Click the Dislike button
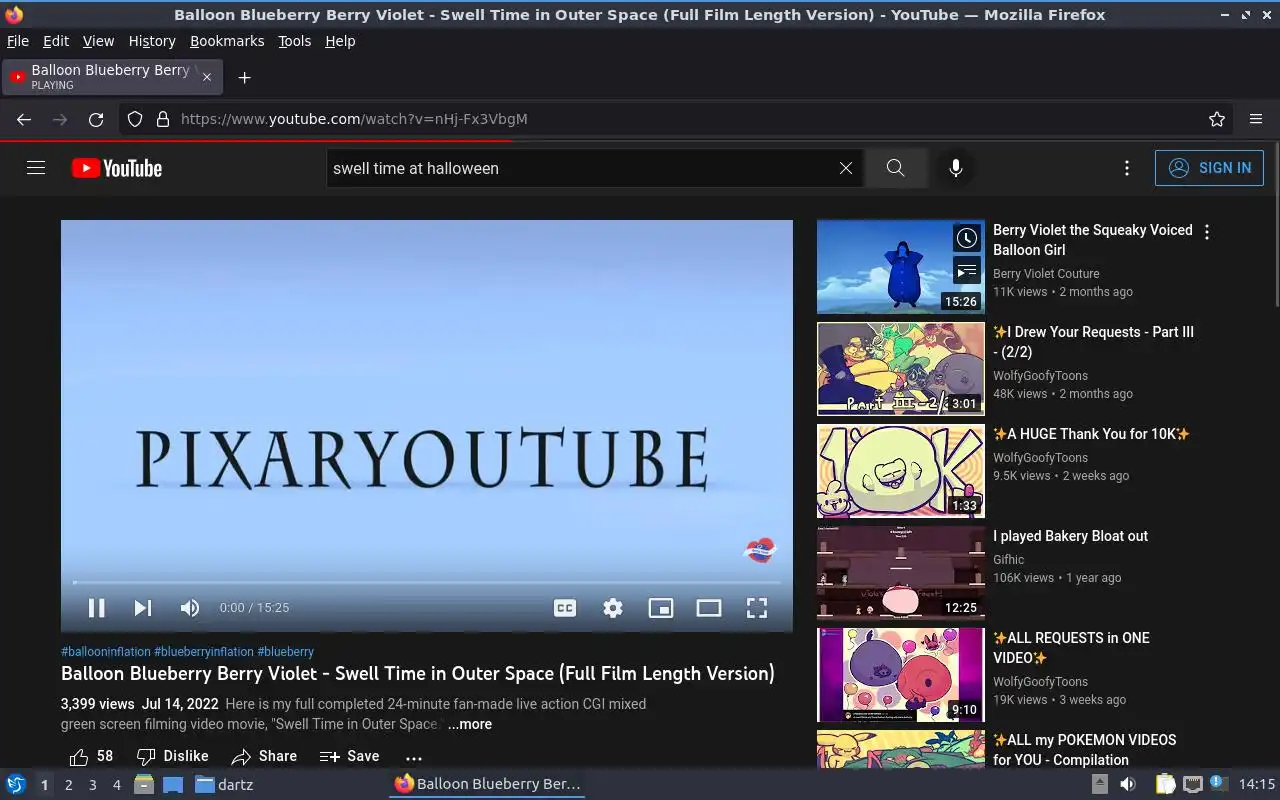 pyautogui.click(x=172, y=756)
